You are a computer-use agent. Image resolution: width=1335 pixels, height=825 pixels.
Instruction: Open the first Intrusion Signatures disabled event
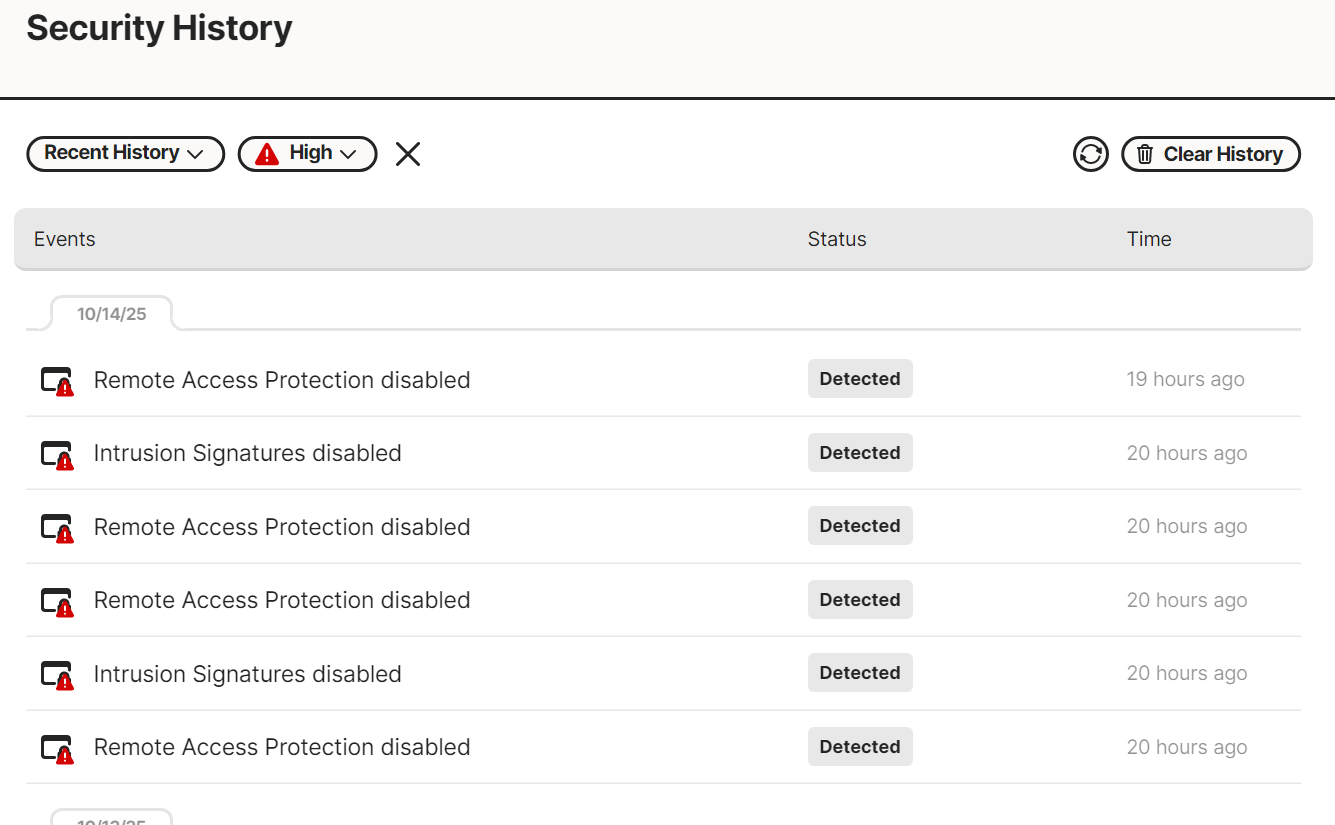(x=247, y=453)
